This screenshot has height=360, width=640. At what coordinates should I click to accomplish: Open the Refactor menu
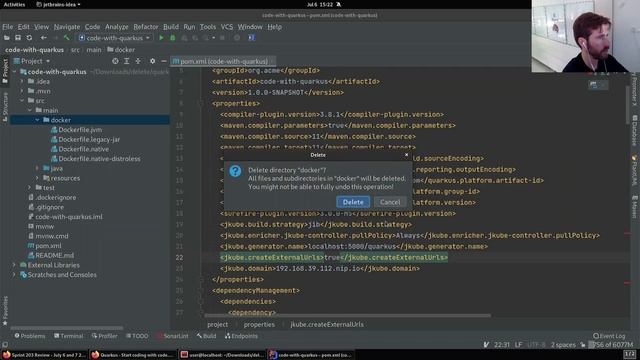146,27
